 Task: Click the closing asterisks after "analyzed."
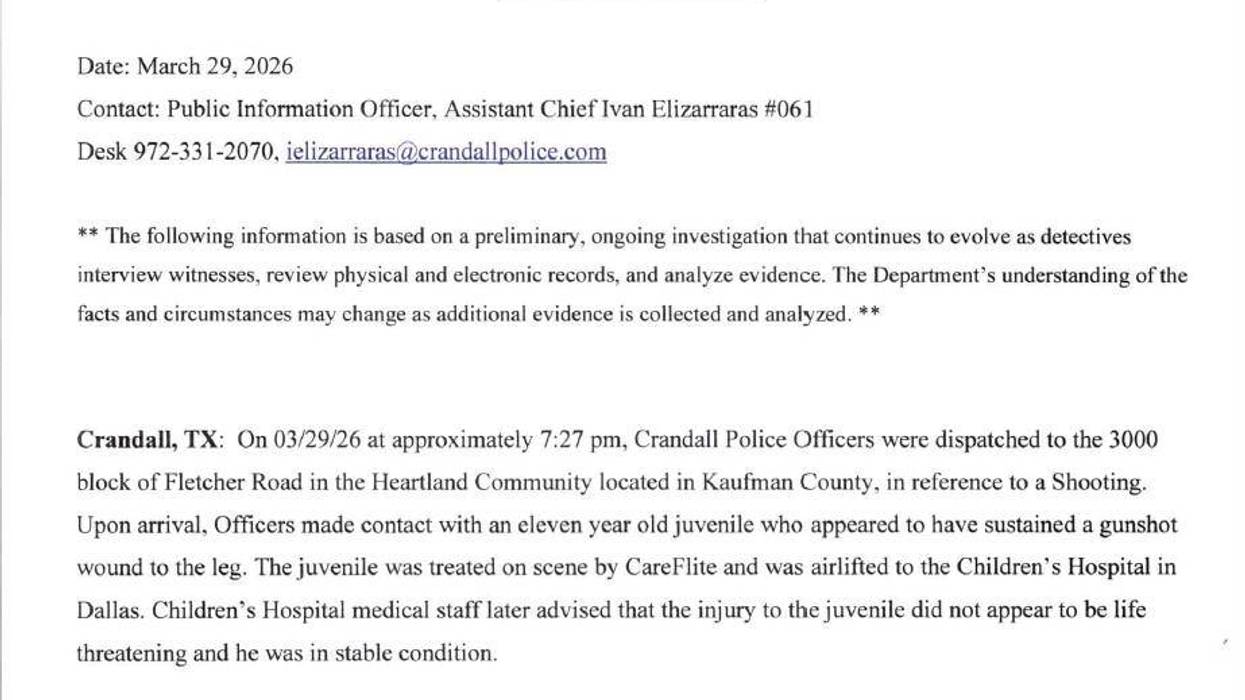coord(868,314)
